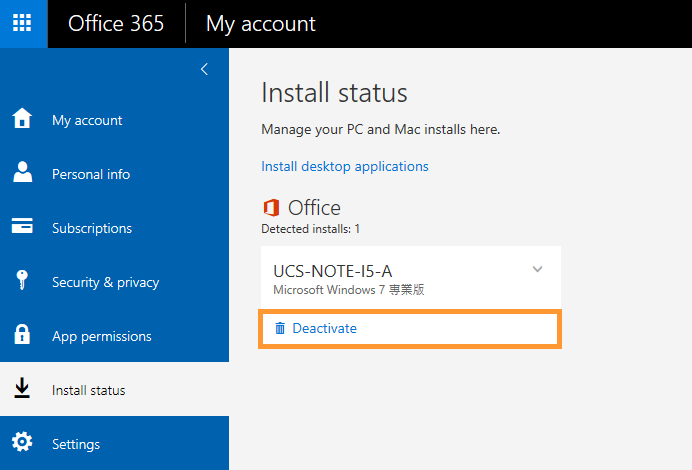This screenshot has height=470, width=692.
Task: Click the home icon beside My account
Action: point(22,118)
